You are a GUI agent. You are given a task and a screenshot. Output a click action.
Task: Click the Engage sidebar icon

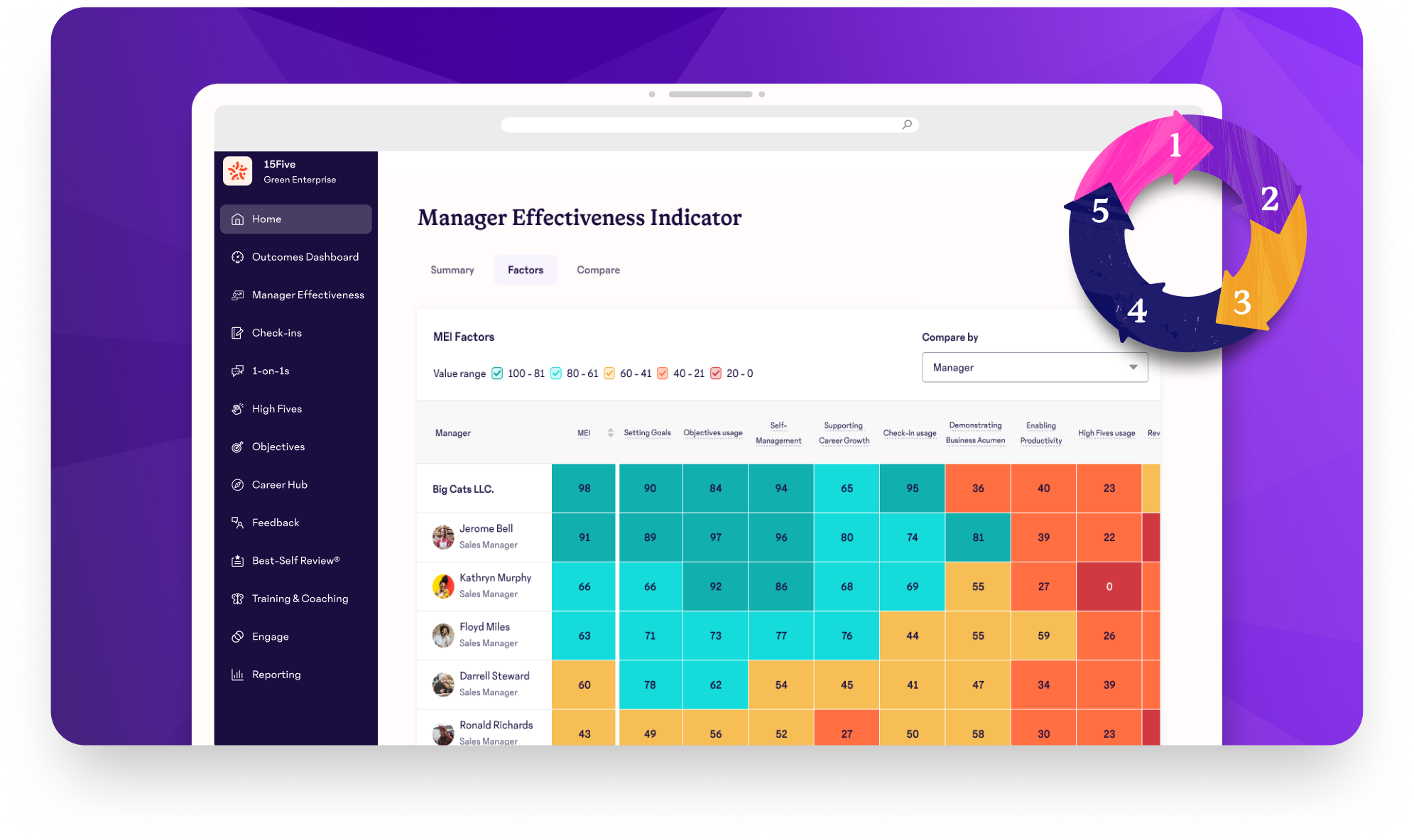tap(238, 637)
